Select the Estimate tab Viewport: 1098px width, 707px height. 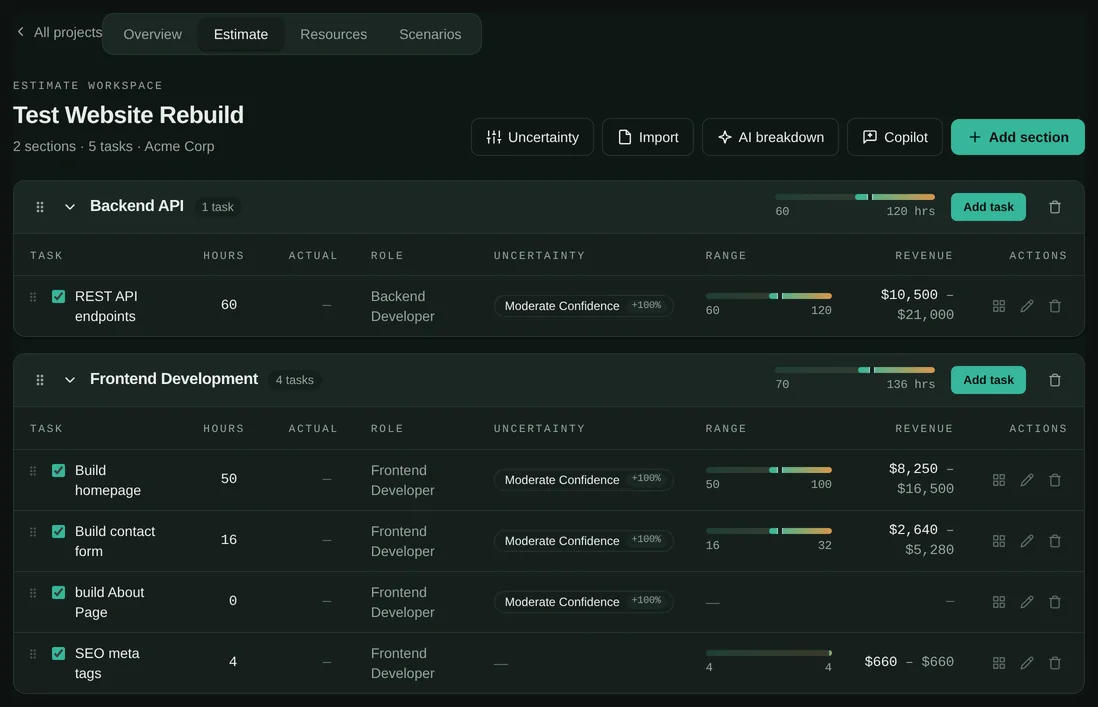pos(240,34)
